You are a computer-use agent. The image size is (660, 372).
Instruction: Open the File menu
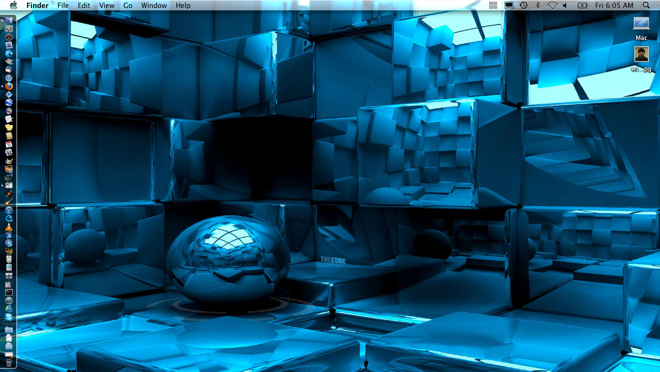(x=63, y=5)
